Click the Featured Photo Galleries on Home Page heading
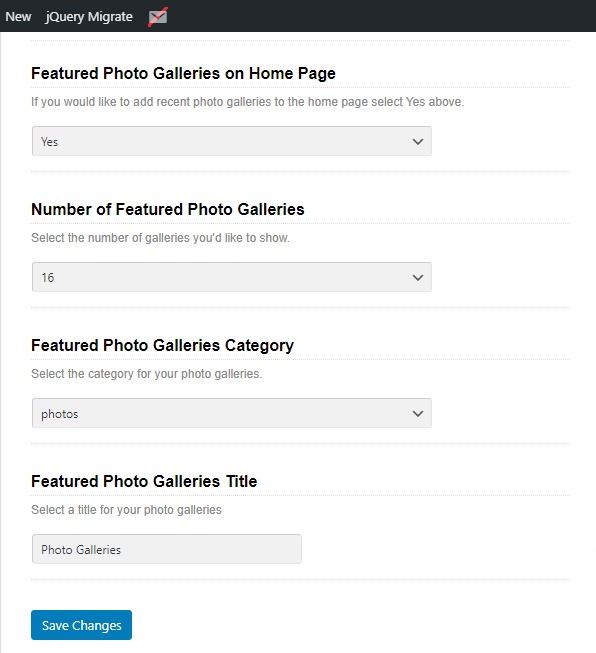This screenshot has width=596, height=653. (x=183, y=74)
